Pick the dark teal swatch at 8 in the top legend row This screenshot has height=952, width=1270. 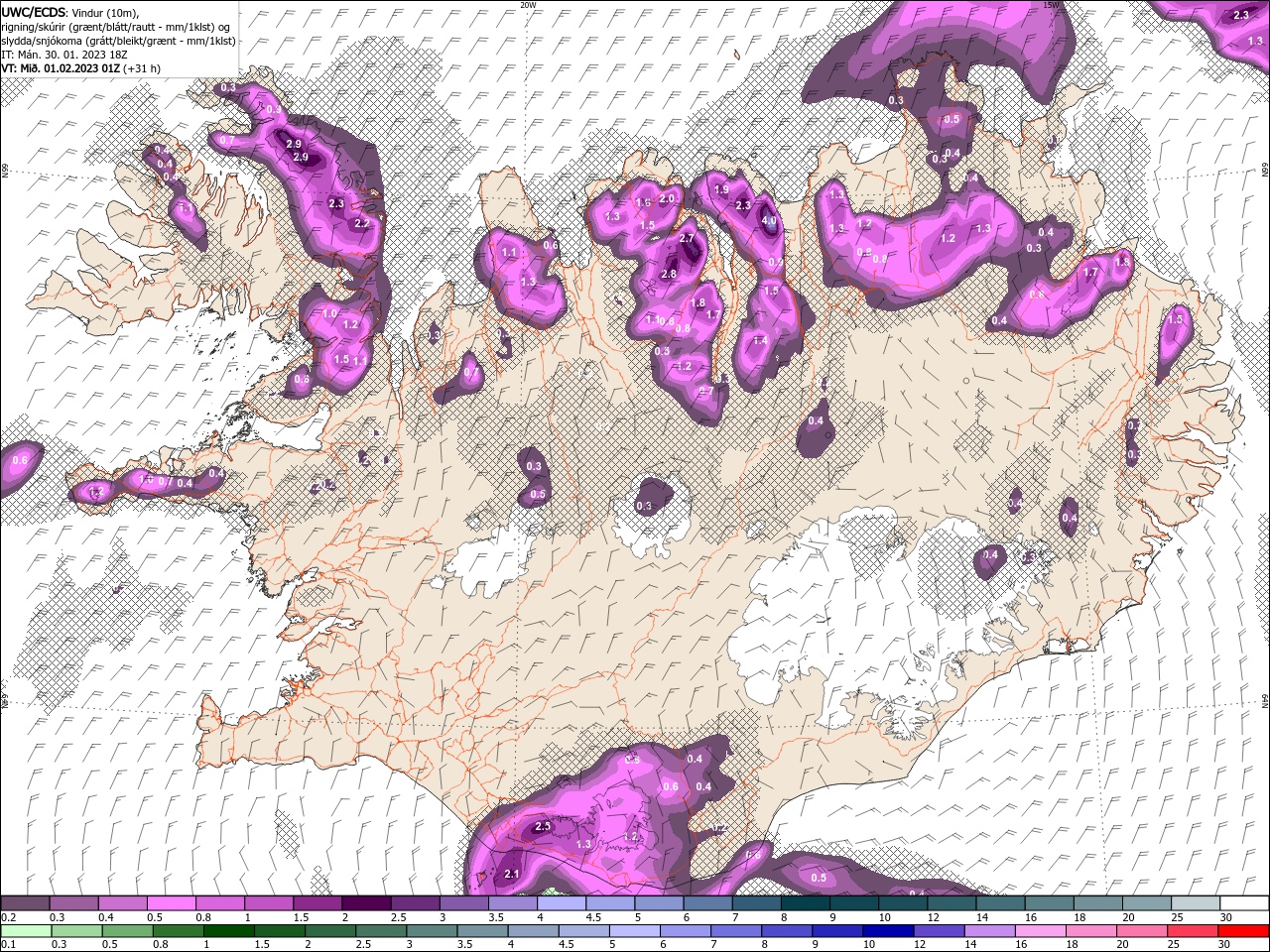pyautogui.click(x=805, y=903)
